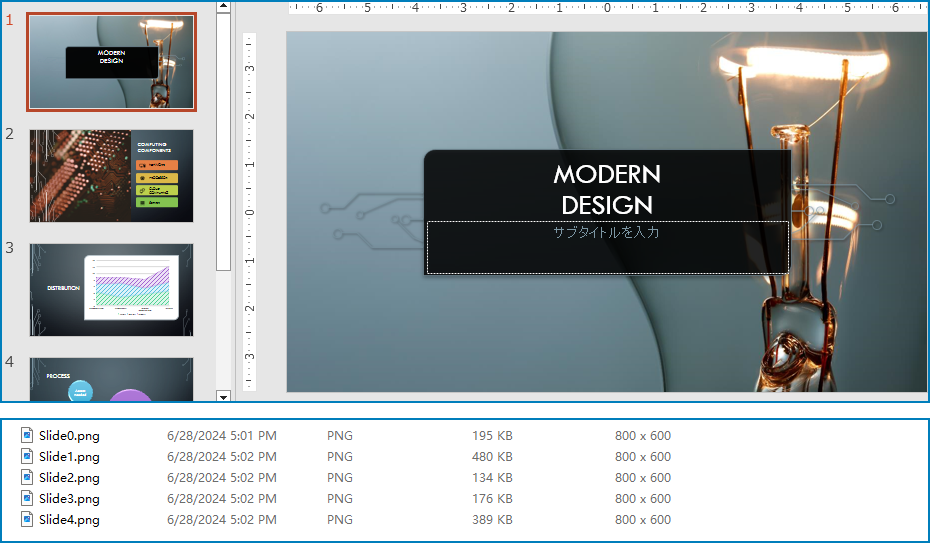The height and width of the screenshot is (543, 930).
Task: Click the slide panel scroll up arrow
Action: [x=223, y=7]
